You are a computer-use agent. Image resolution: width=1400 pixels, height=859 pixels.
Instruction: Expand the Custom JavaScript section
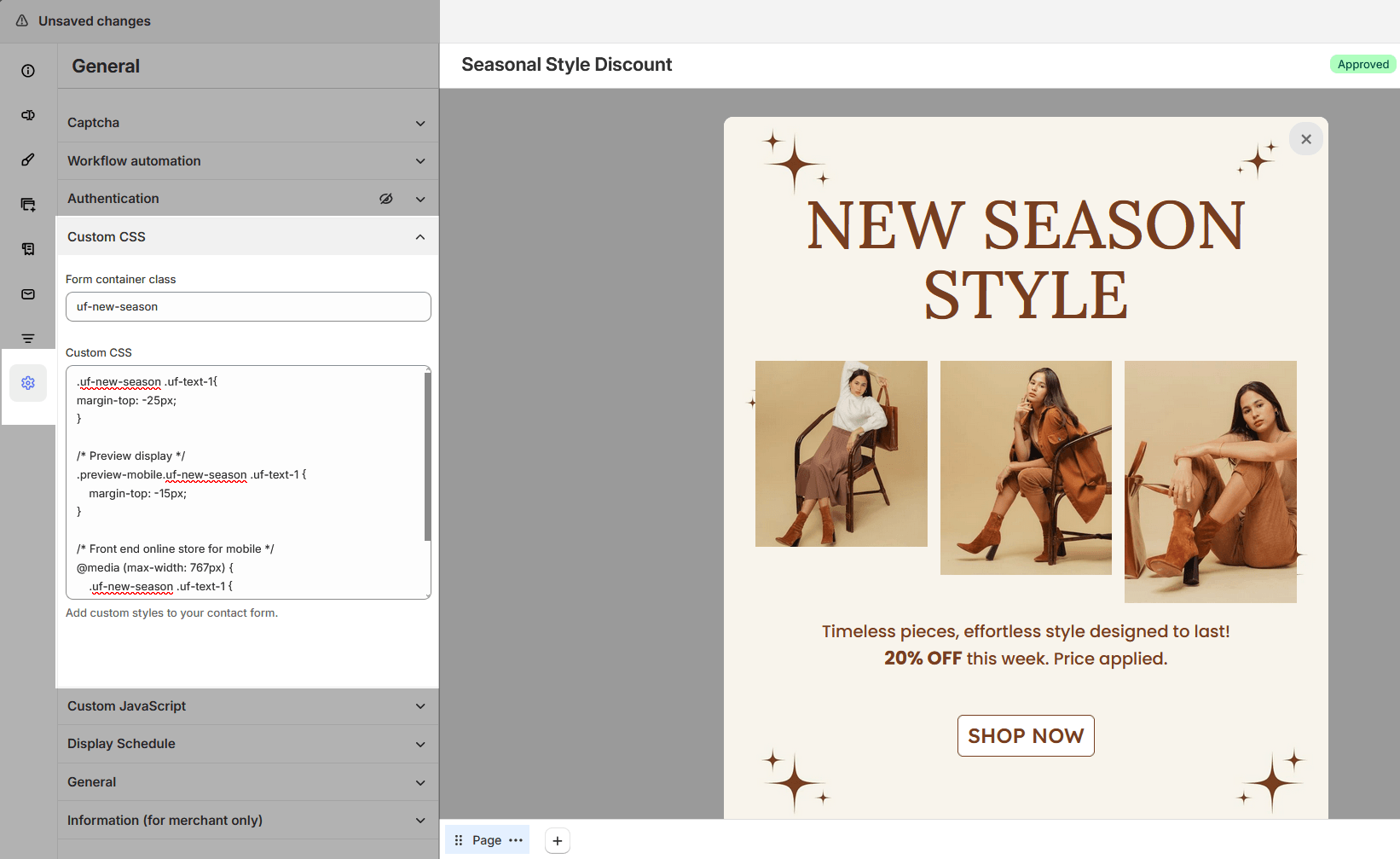pyautogui.click(x=248, y=706)
